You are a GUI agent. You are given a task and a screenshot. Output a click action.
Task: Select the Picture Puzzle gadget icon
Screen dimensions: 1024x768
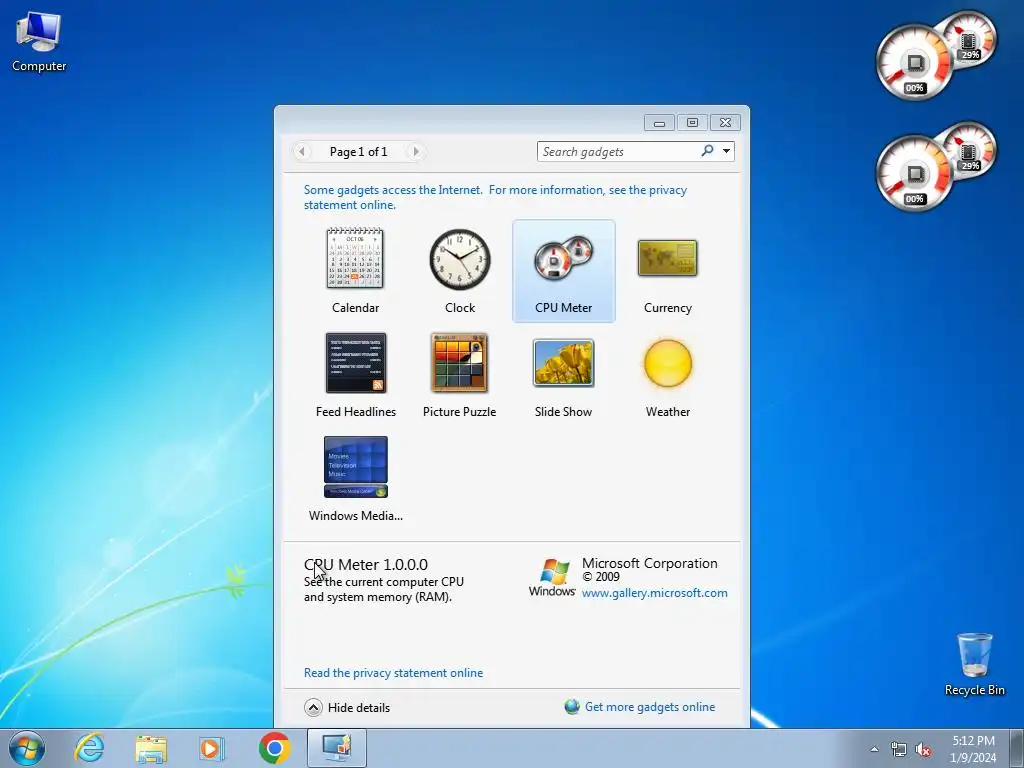coord(460,363)
